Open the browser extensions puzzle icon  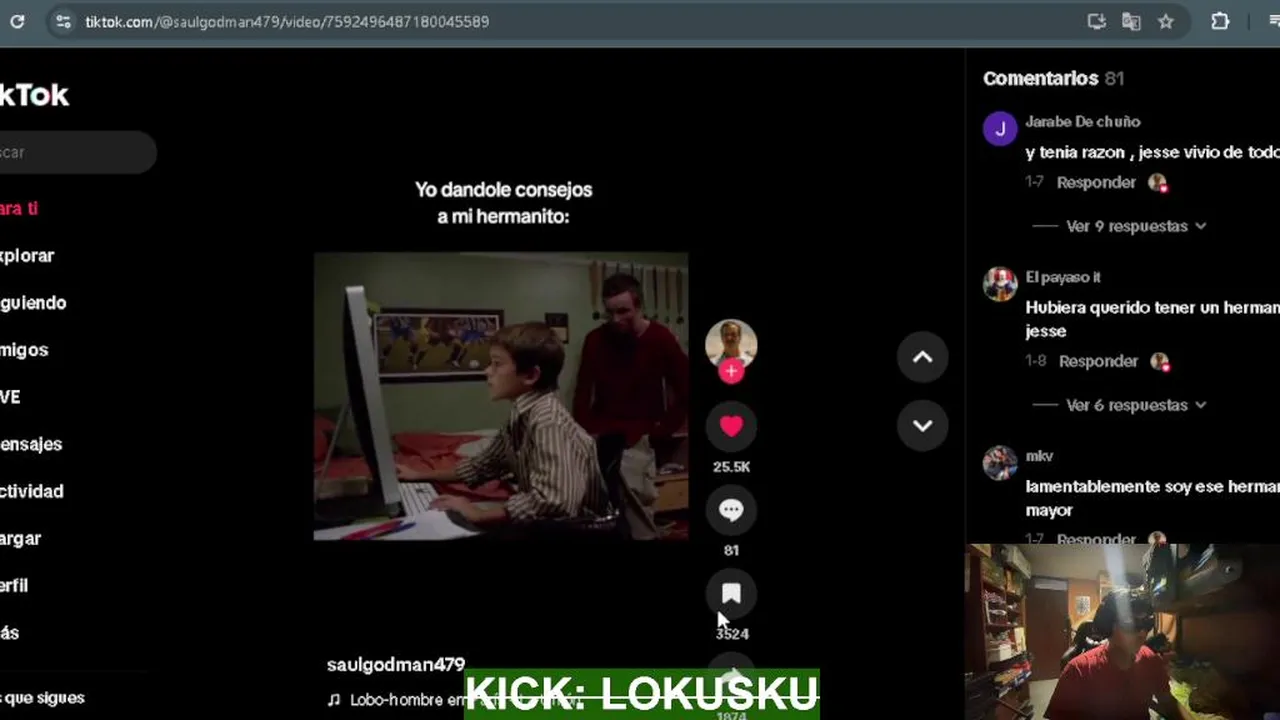[x=1220, y=21]
